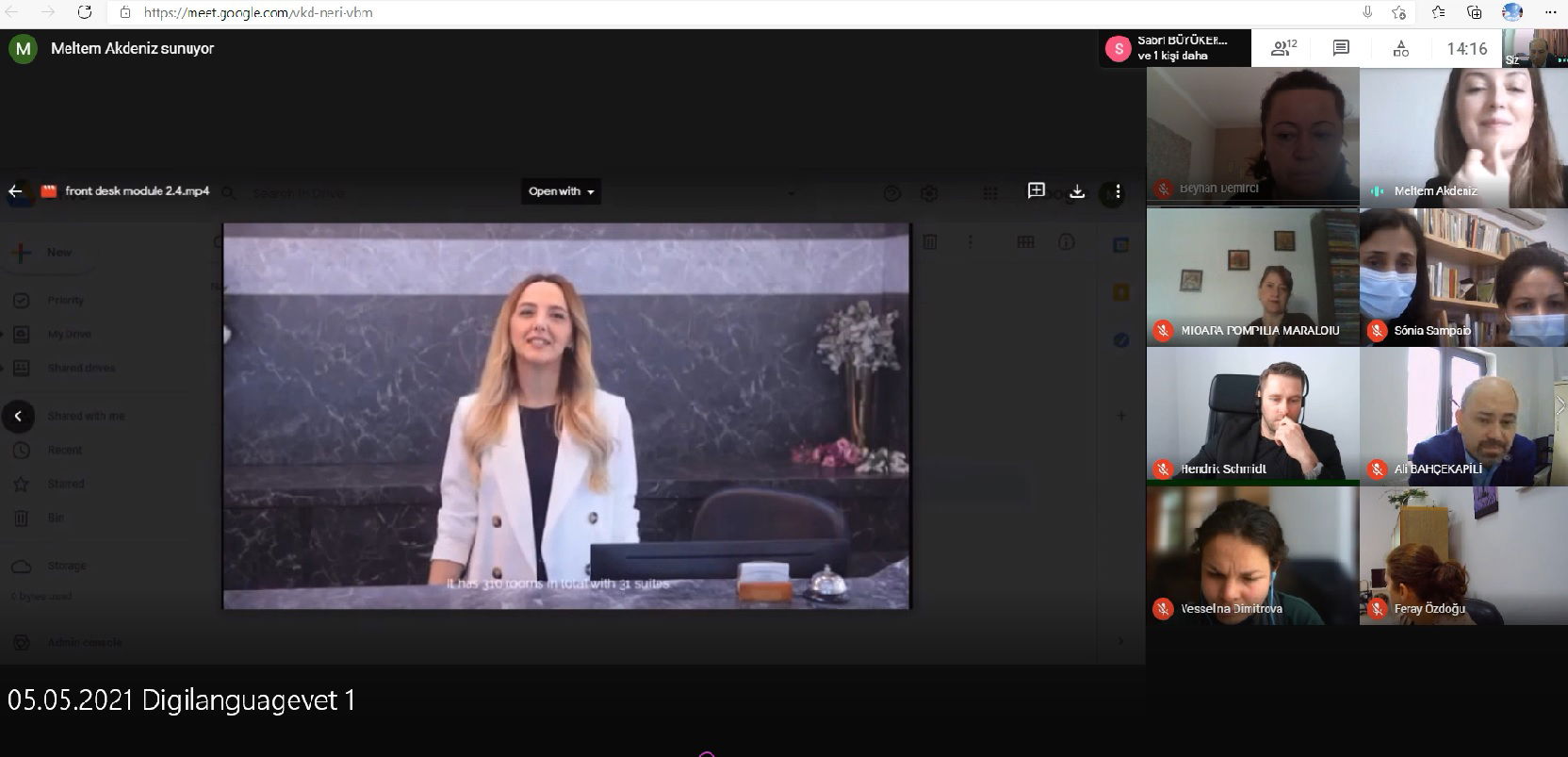Reload the page with the refresh icon
1568x757 pixels.
85,12
